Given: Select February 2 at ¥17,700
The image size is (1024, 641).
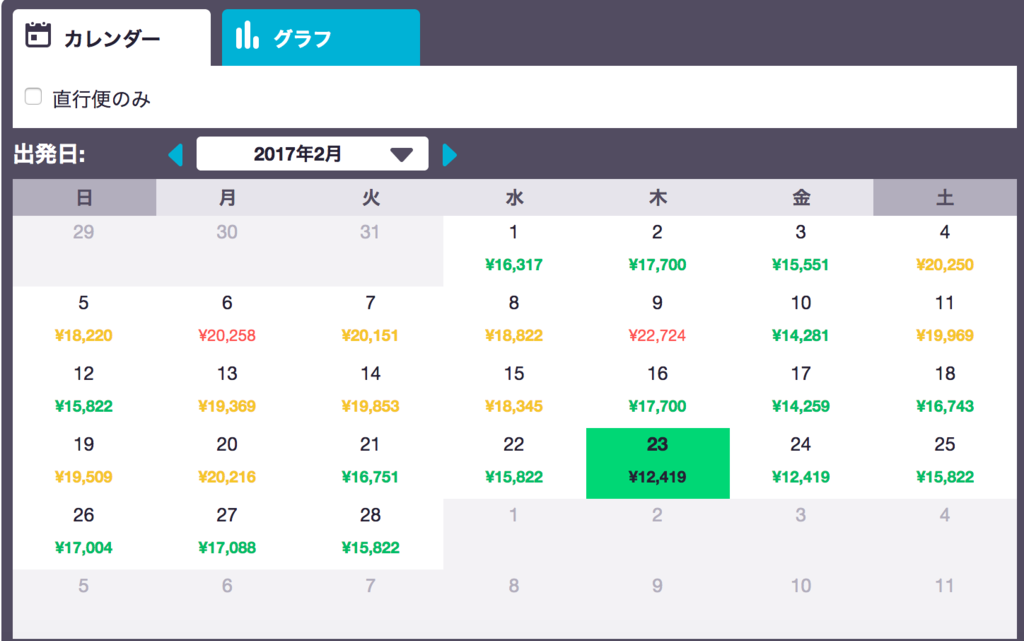Looking at the screenshot, I should [658, 251].
